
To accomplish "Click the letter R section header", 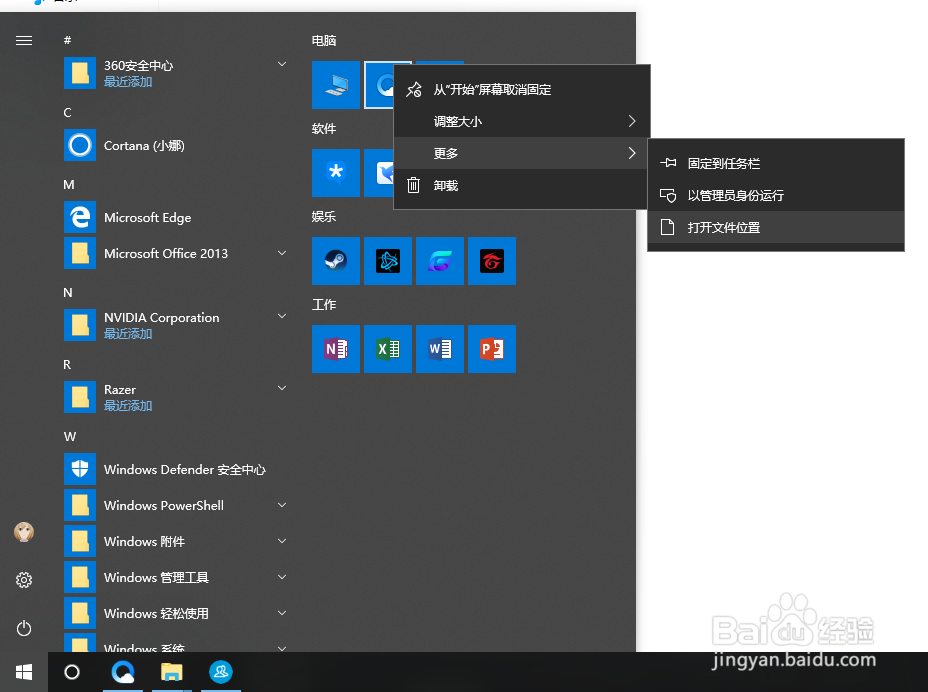I will [x=67, y=365].
